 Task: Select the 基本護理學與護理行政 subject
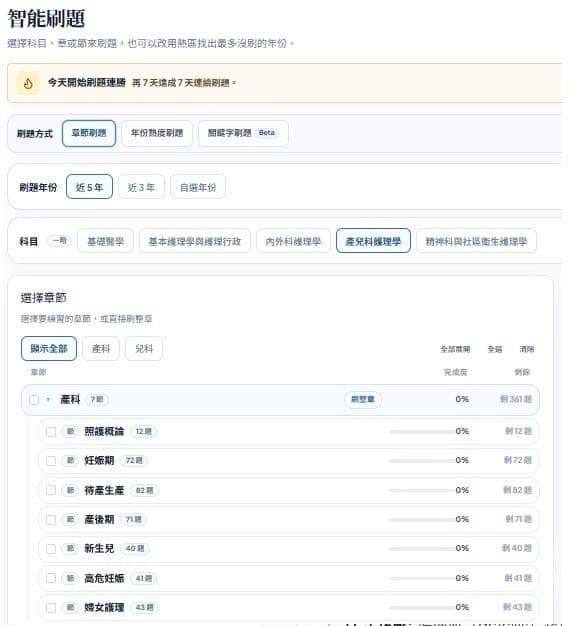pos(195,241)
